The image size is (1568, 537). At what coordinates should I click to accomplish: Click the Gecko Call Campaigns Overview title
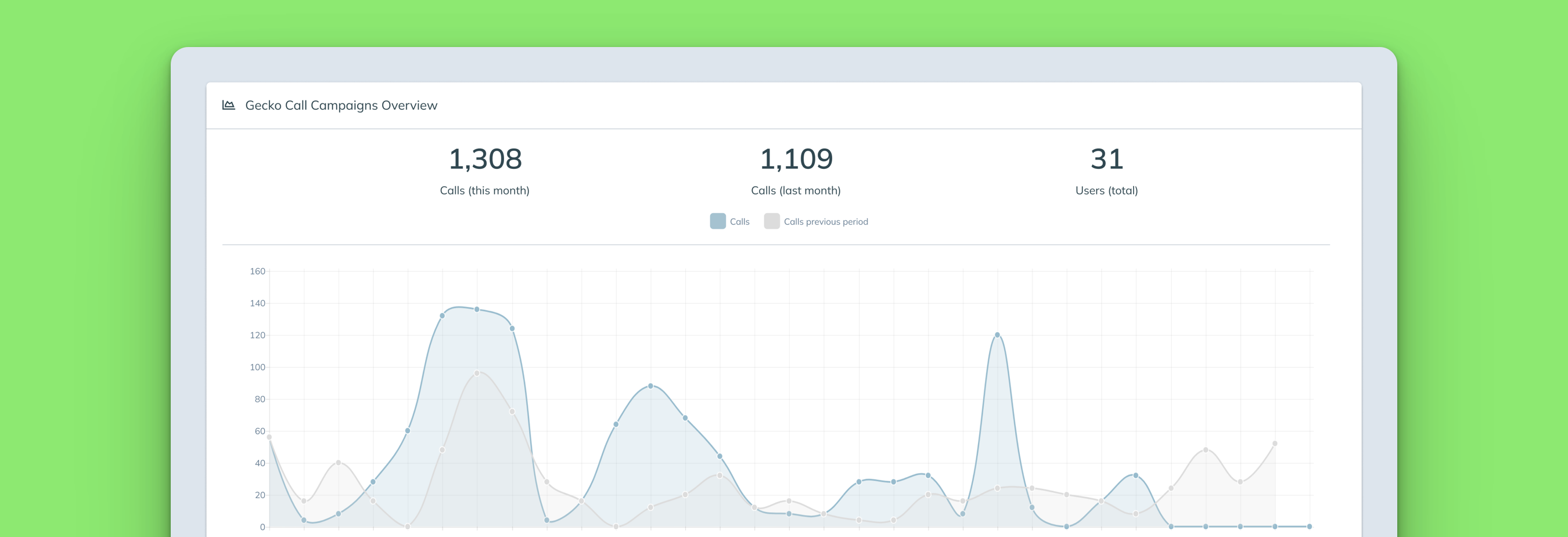[x=341, y=105]
